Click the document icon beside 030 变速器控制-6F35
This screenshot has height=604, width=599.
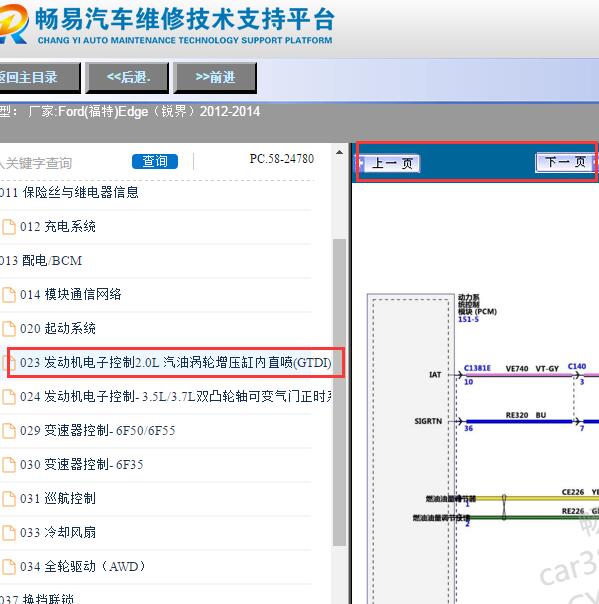coord(9,465)
